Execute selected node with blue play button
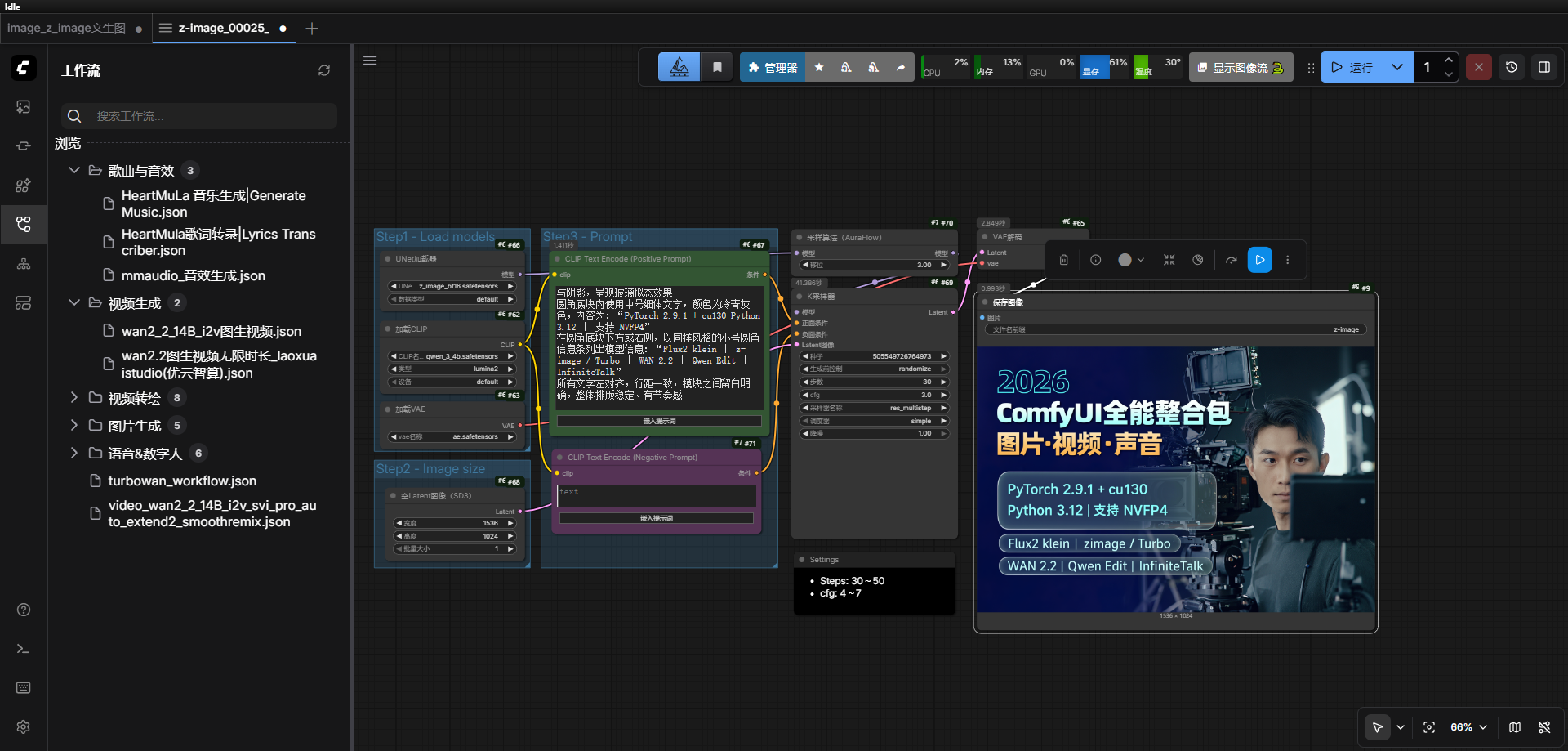 click(1259, 260)
